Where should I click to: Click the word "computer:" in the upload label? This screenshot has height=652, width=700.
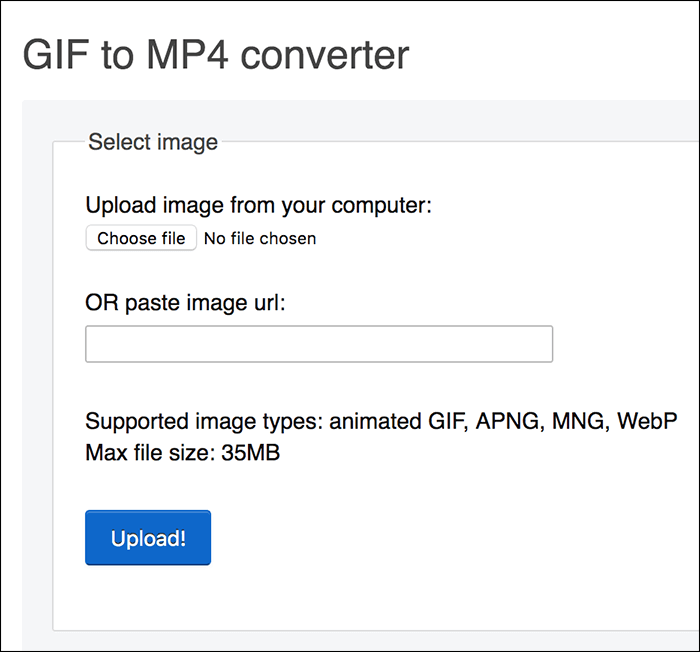pos(382,206)
